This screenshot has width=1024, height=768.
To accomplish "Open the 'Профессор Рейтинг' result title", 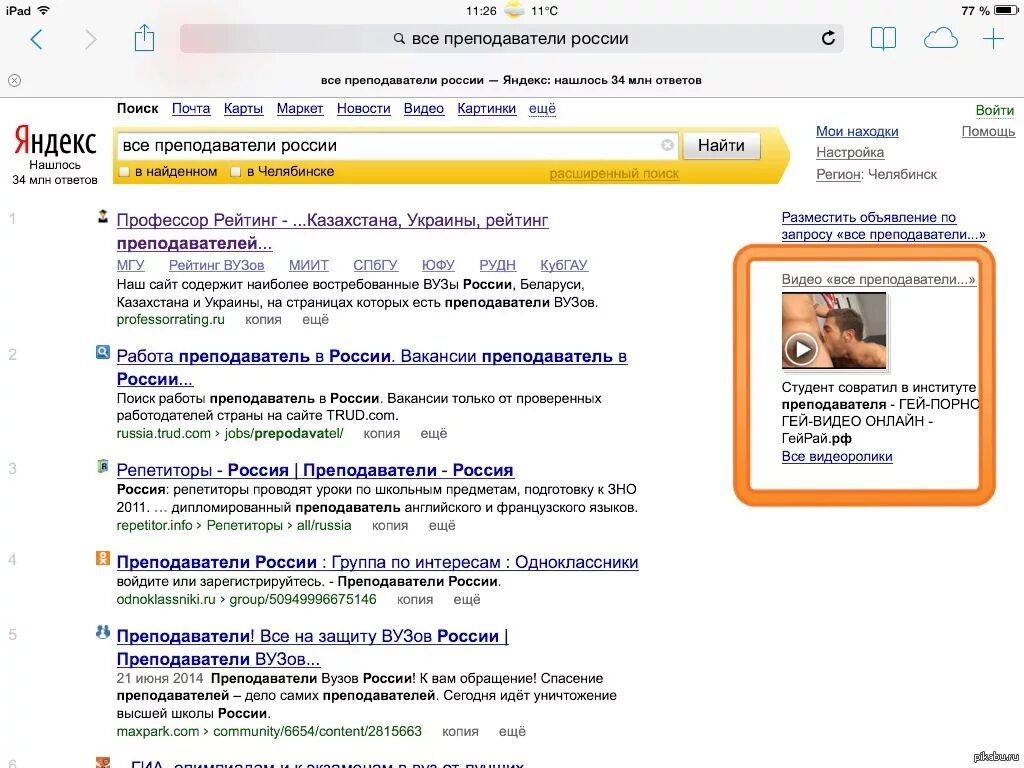I will [x=332, y=232].
